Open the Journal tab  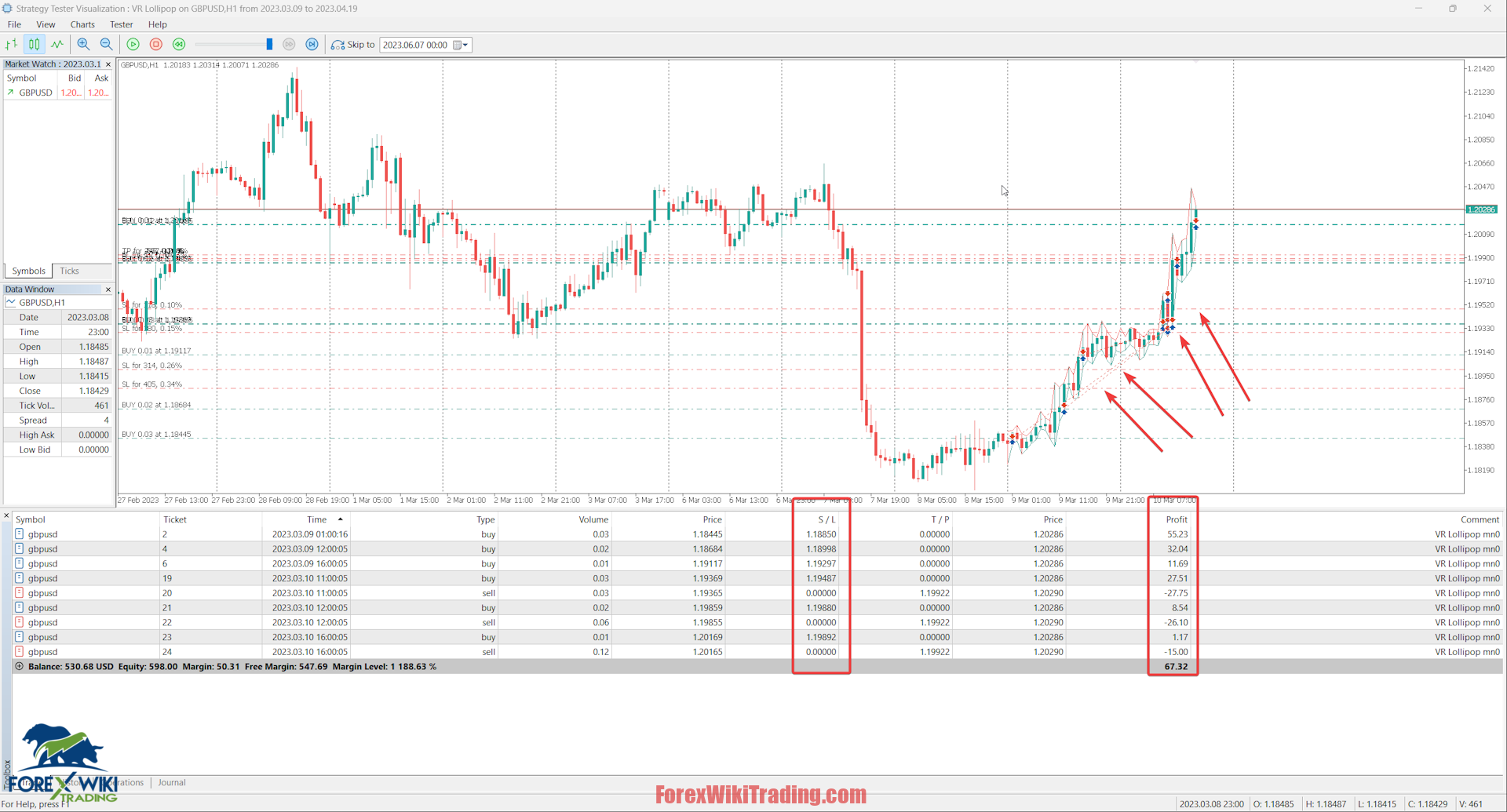point(171,782)
